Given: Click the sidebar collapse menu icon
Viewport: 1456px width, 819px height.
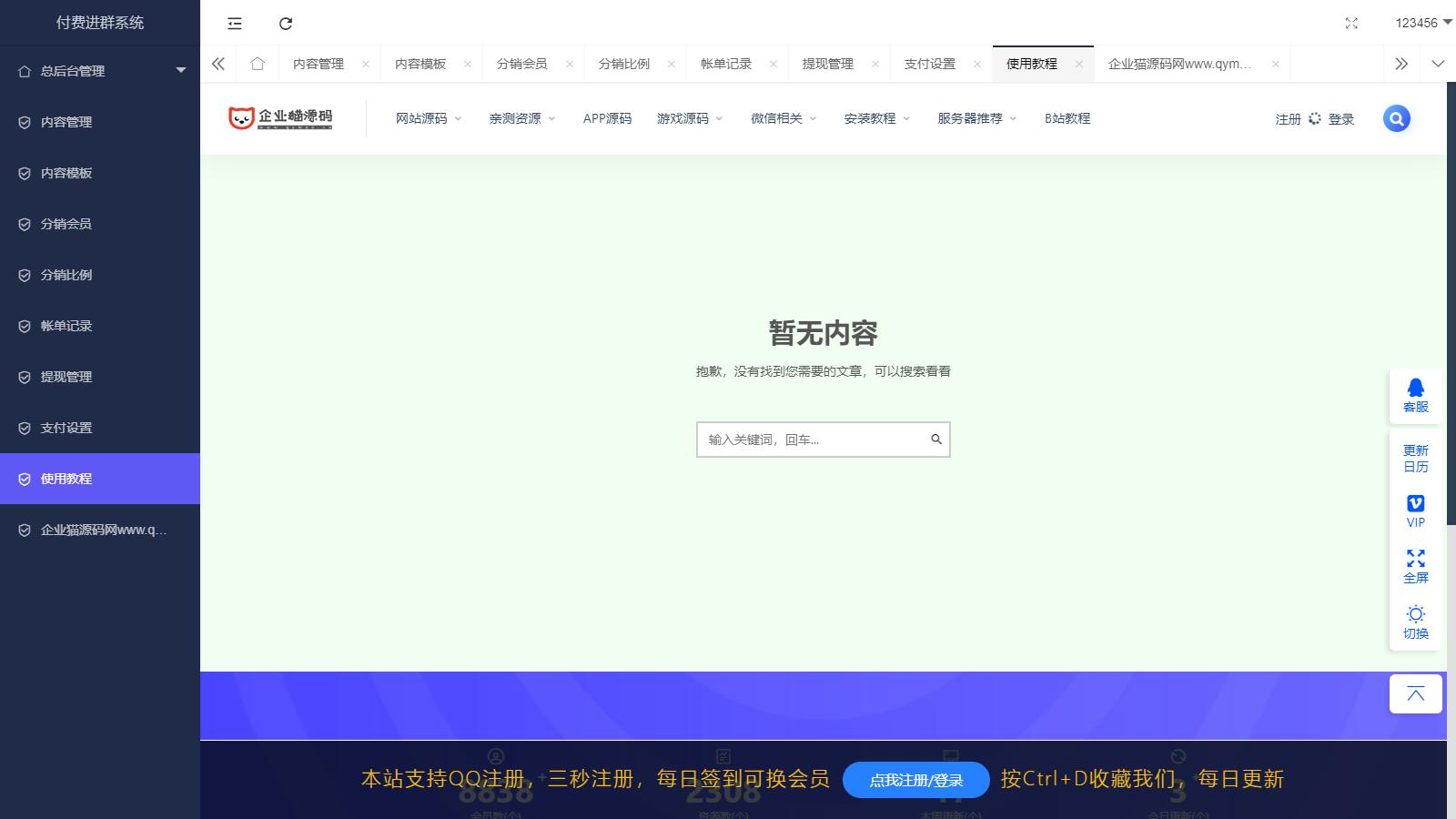Looking at the screenshot, I should (235, 24).
